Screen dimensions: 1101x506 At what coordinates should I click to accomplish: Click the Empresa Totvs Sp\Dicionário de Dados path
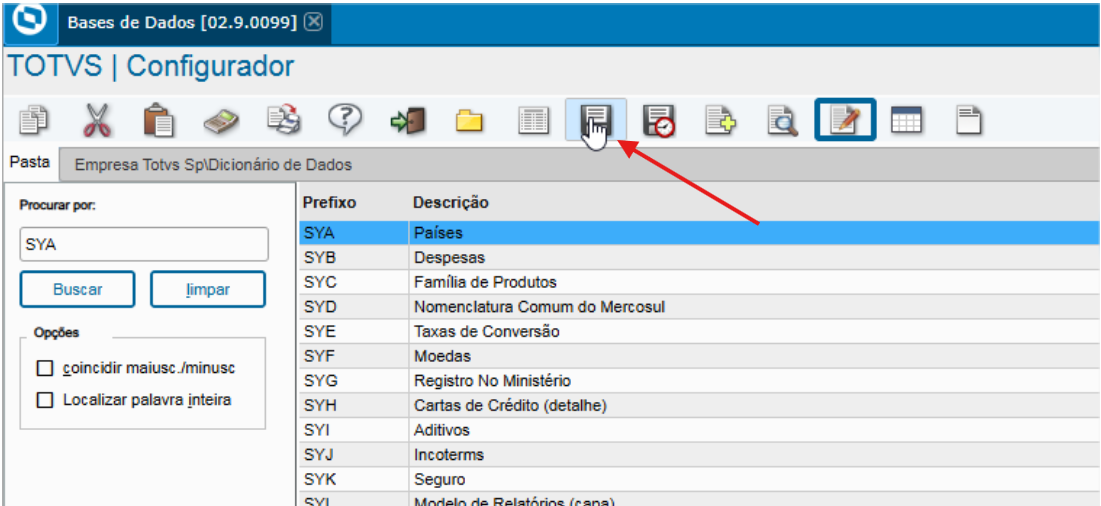pyautogui.click(x=213, y=166)
